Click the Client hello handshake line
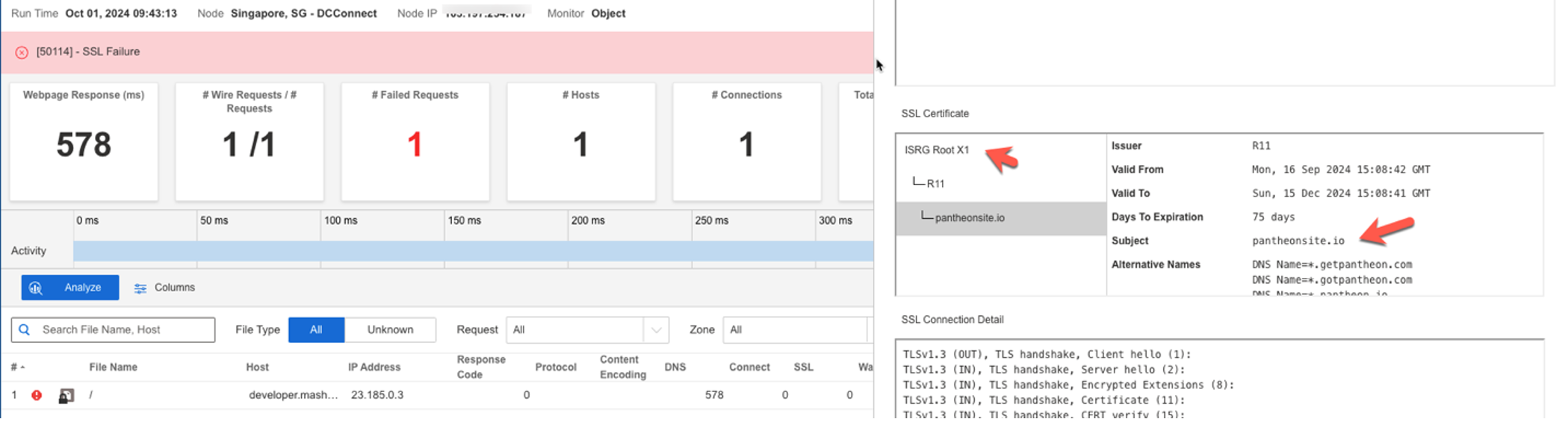 pos(1047,355)
